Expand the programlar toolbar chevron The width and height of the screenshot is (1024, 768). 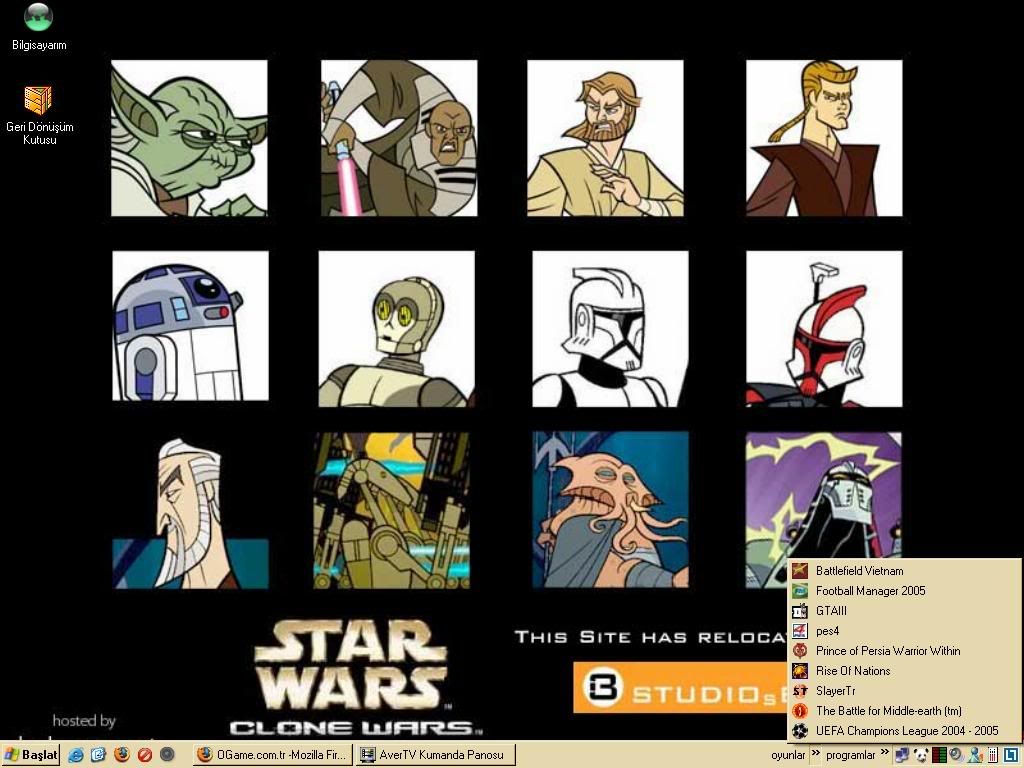885,753
